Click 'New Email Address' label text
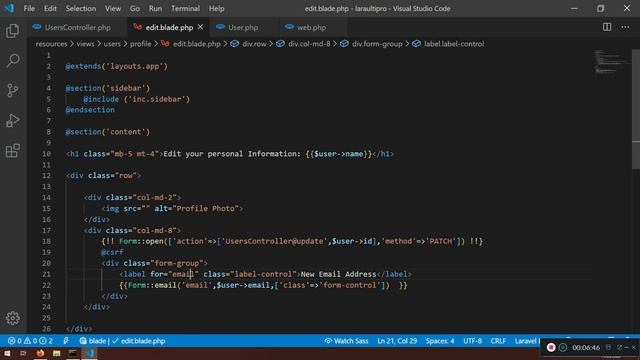 [x=338, y=274]
